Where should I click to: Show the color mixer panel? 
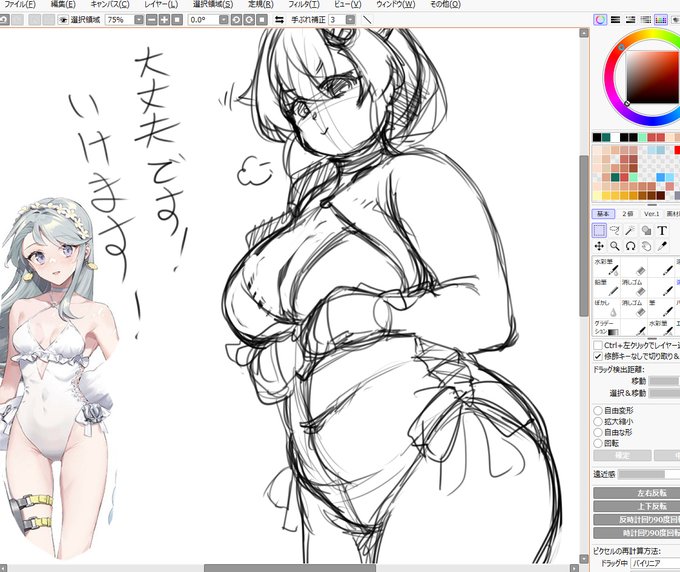click(x=645, y=20)
